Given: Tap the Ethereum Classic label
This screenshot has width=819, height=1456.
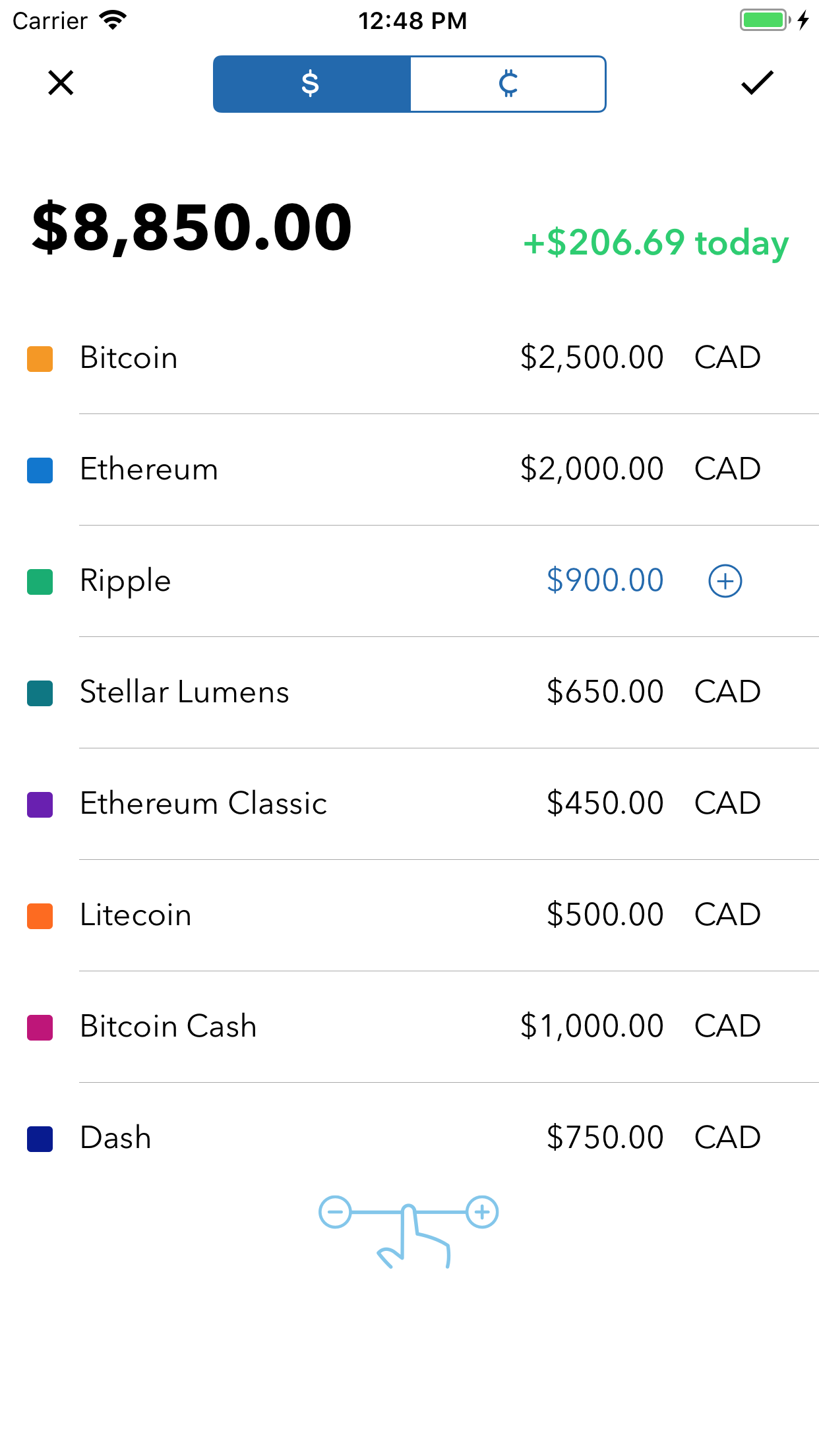Looking at the screenshot, I should 203,804.
